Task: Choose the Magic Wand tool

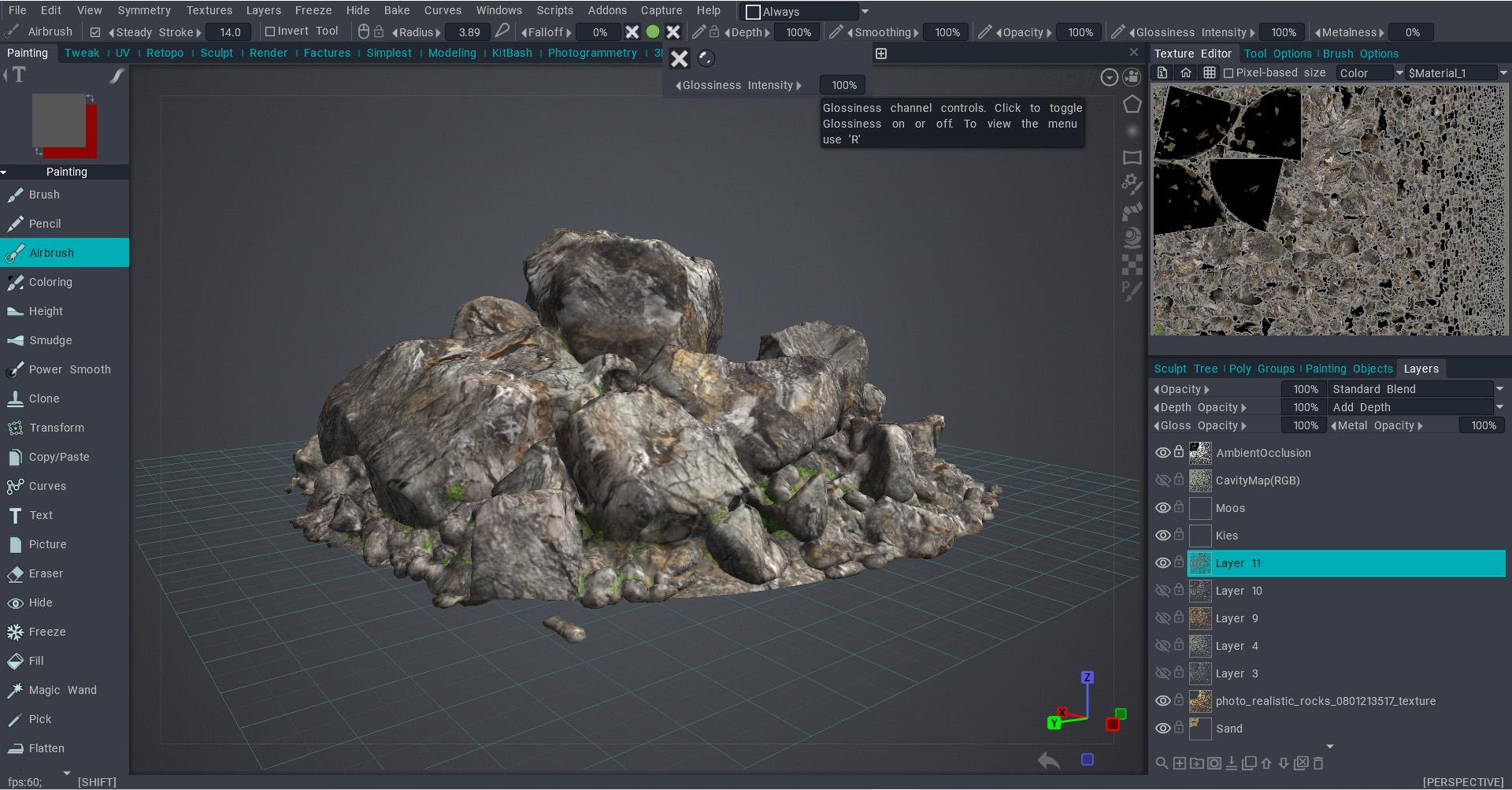Action: click(x=62, y=690)
